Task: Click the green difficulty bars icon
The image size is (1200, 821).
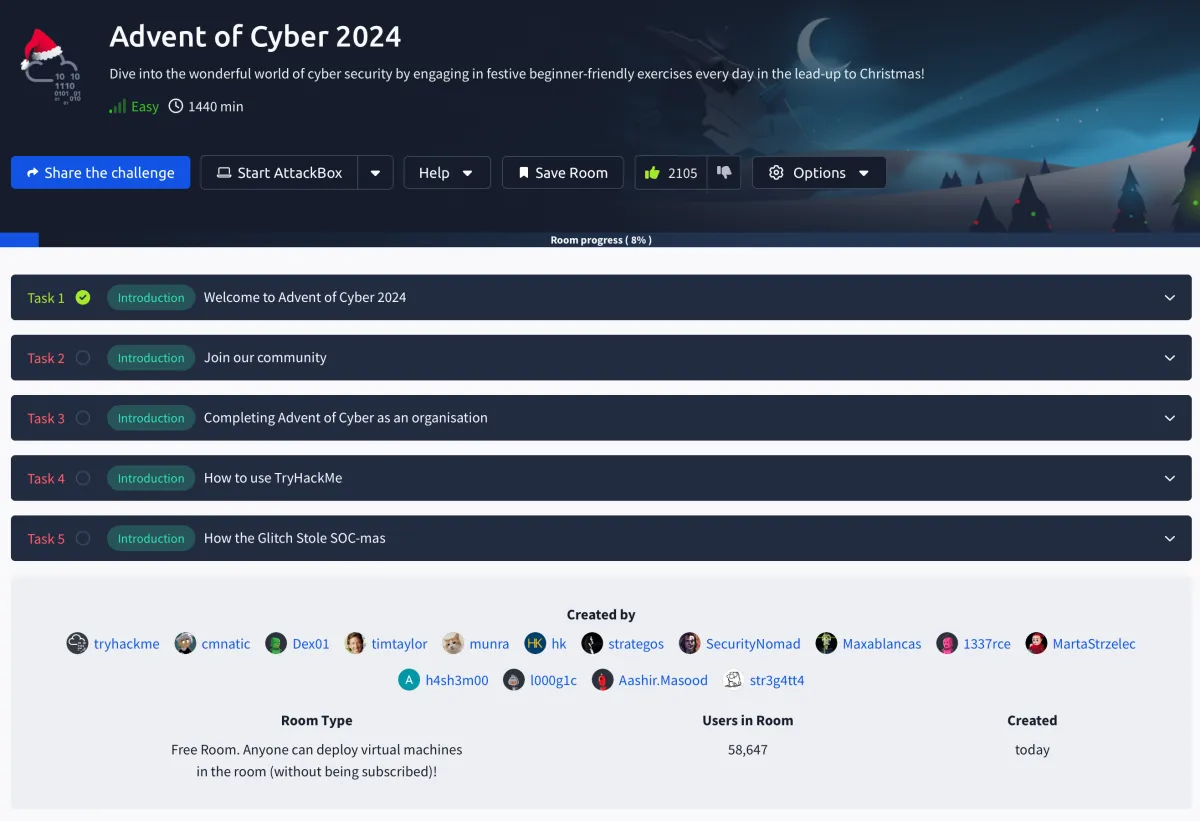Action: [118, 106]
